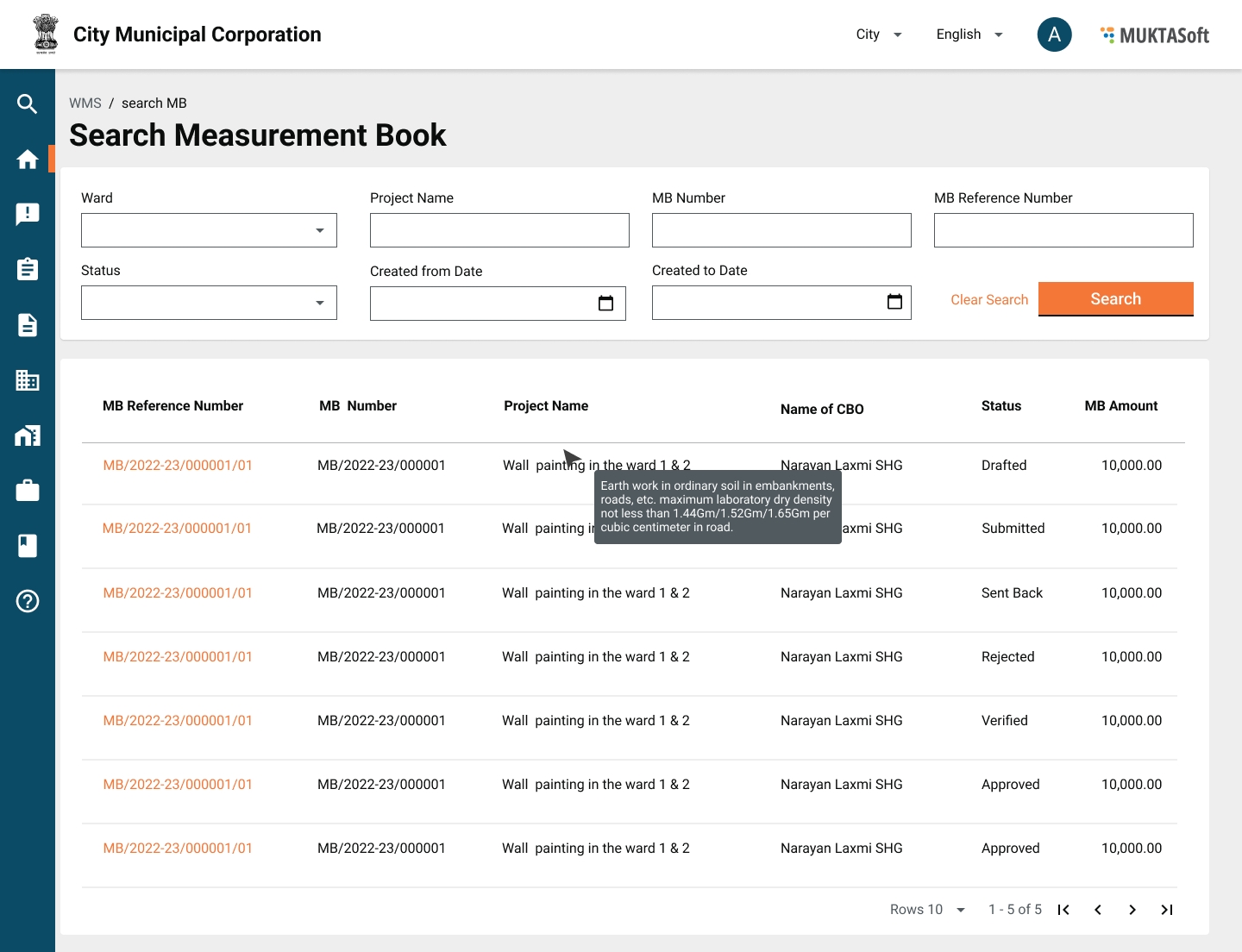This screenshot has width=1242, height=952.
Task: Focus the MB Reference Number input field
Action: coord(1063,230)
